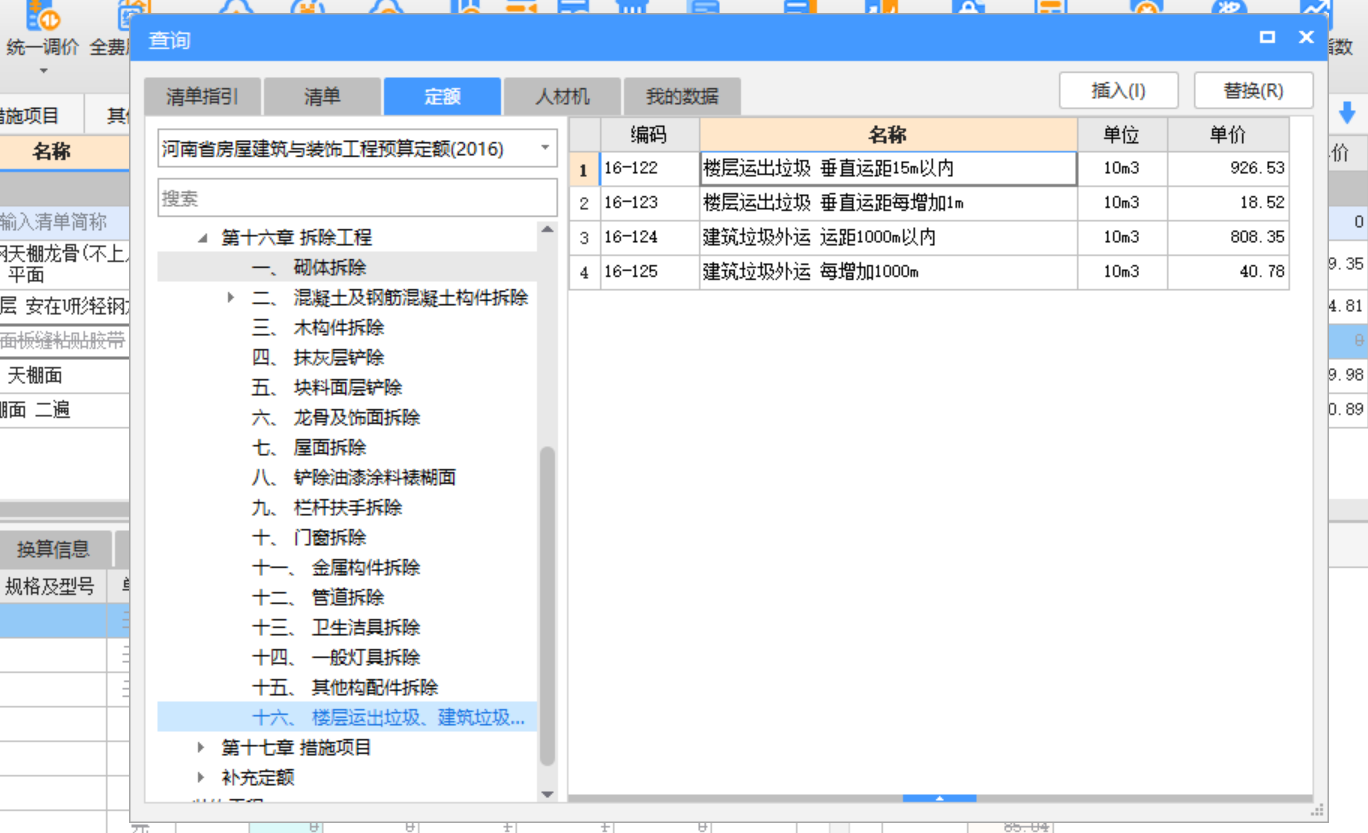Select the code cell 16-124
1368x833 pixels.
click(x=649, y=238)
